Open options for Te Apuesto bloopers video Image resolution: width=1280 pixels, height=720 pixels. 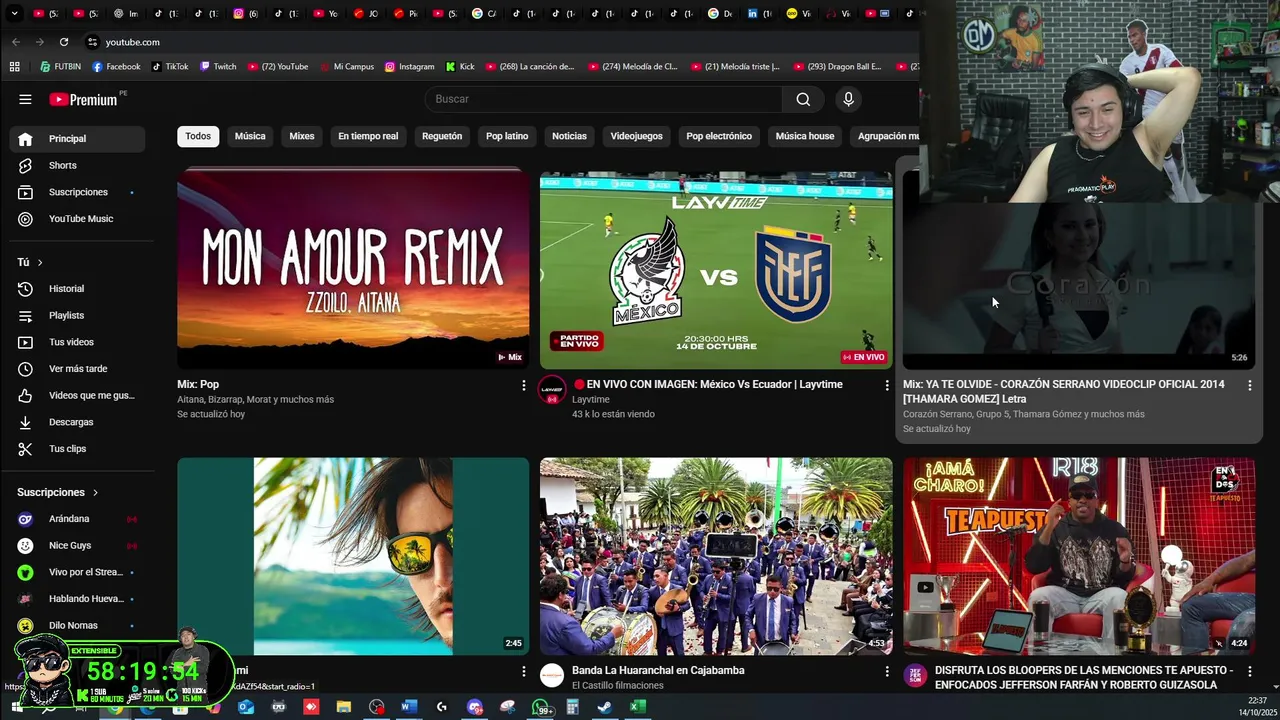point(1249,671)
